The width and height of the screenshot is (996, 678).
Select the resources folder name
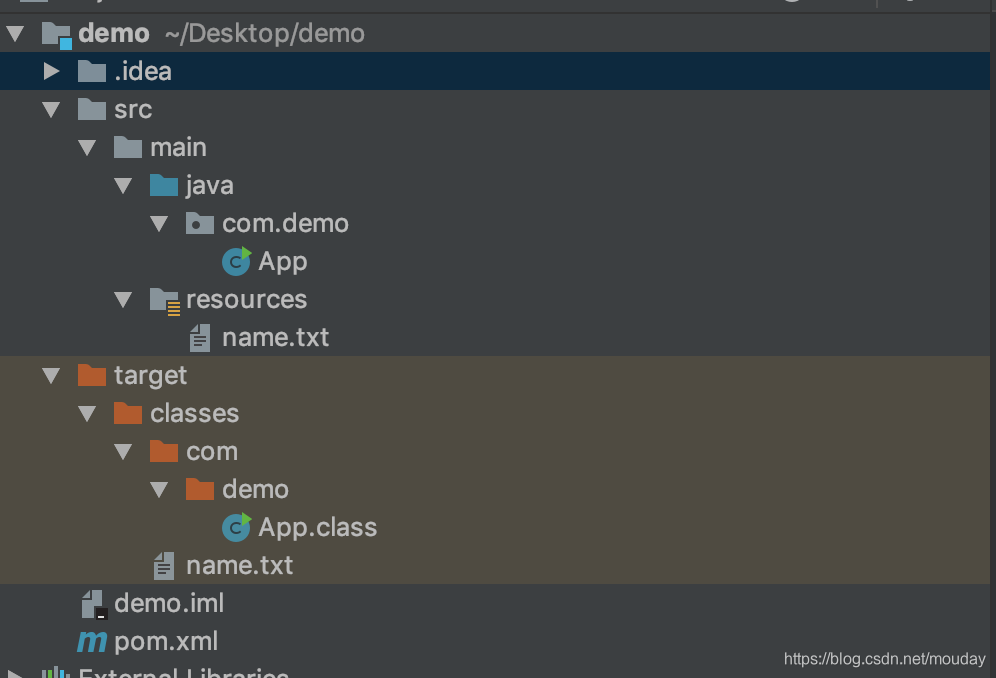click(x=246, y=299)
